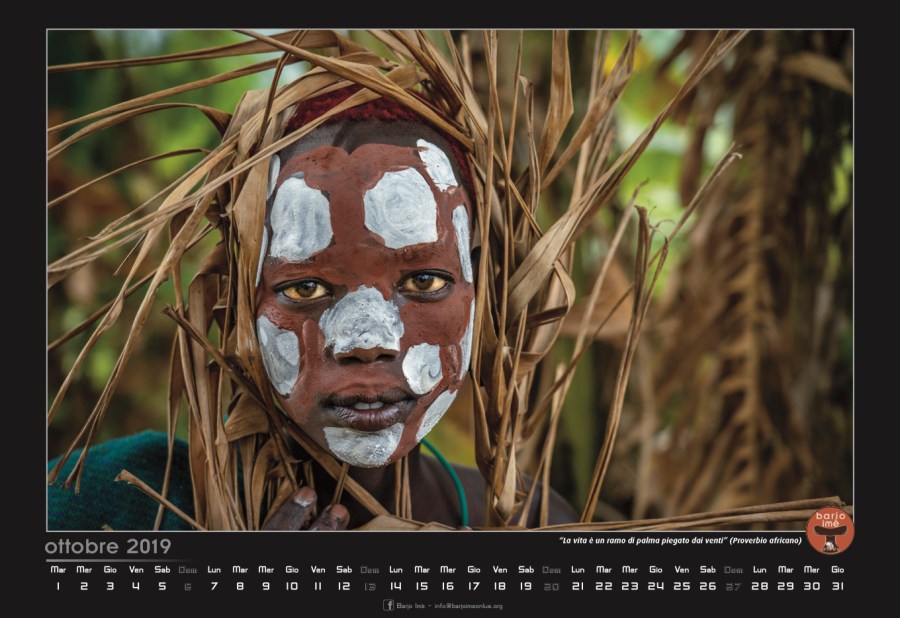Click the Facebook icon in the footer
The image size is (900, 618).
pos(388,605)
